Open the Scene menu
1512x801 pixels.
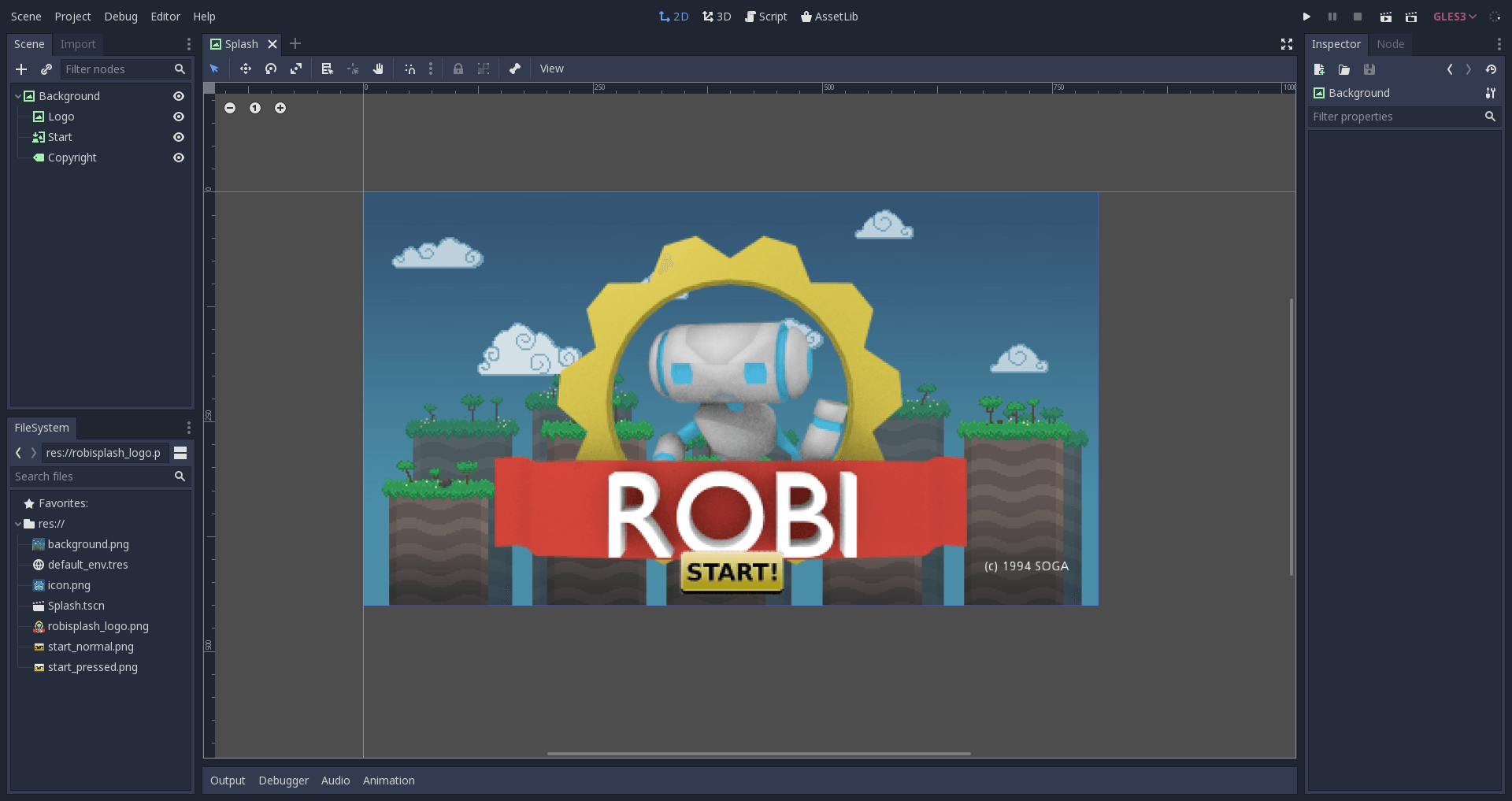[26, 17]
